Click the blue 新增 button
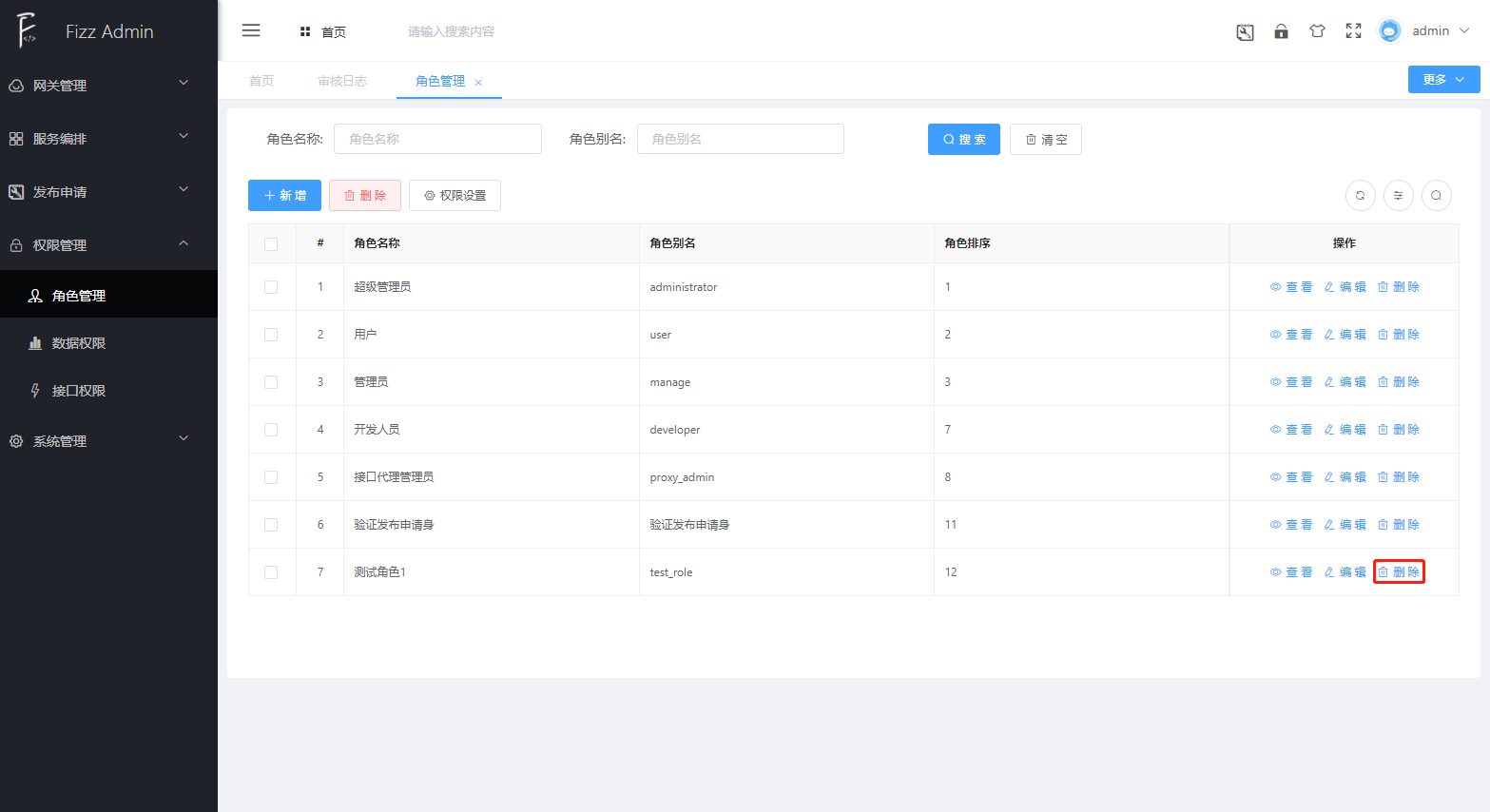Screen dimensions: 1490x812 pos(284,196)
